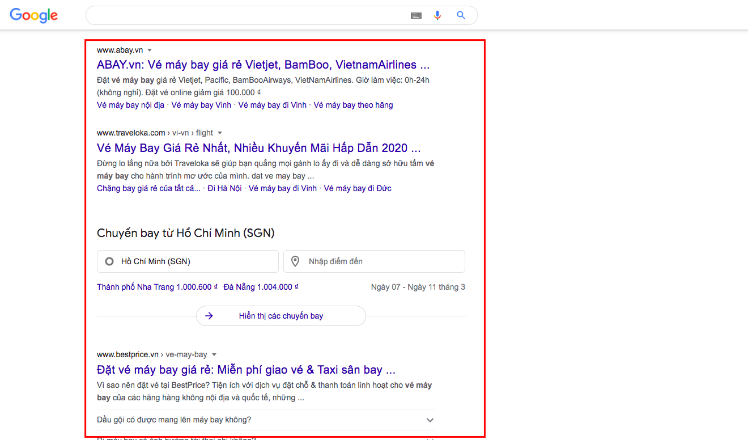Image resolution: width=748 pixels, height=440 pixels.
Task: Open Đặt vé máy bay giá rẻ BestPrice result
Action: (x=246, y=370)
